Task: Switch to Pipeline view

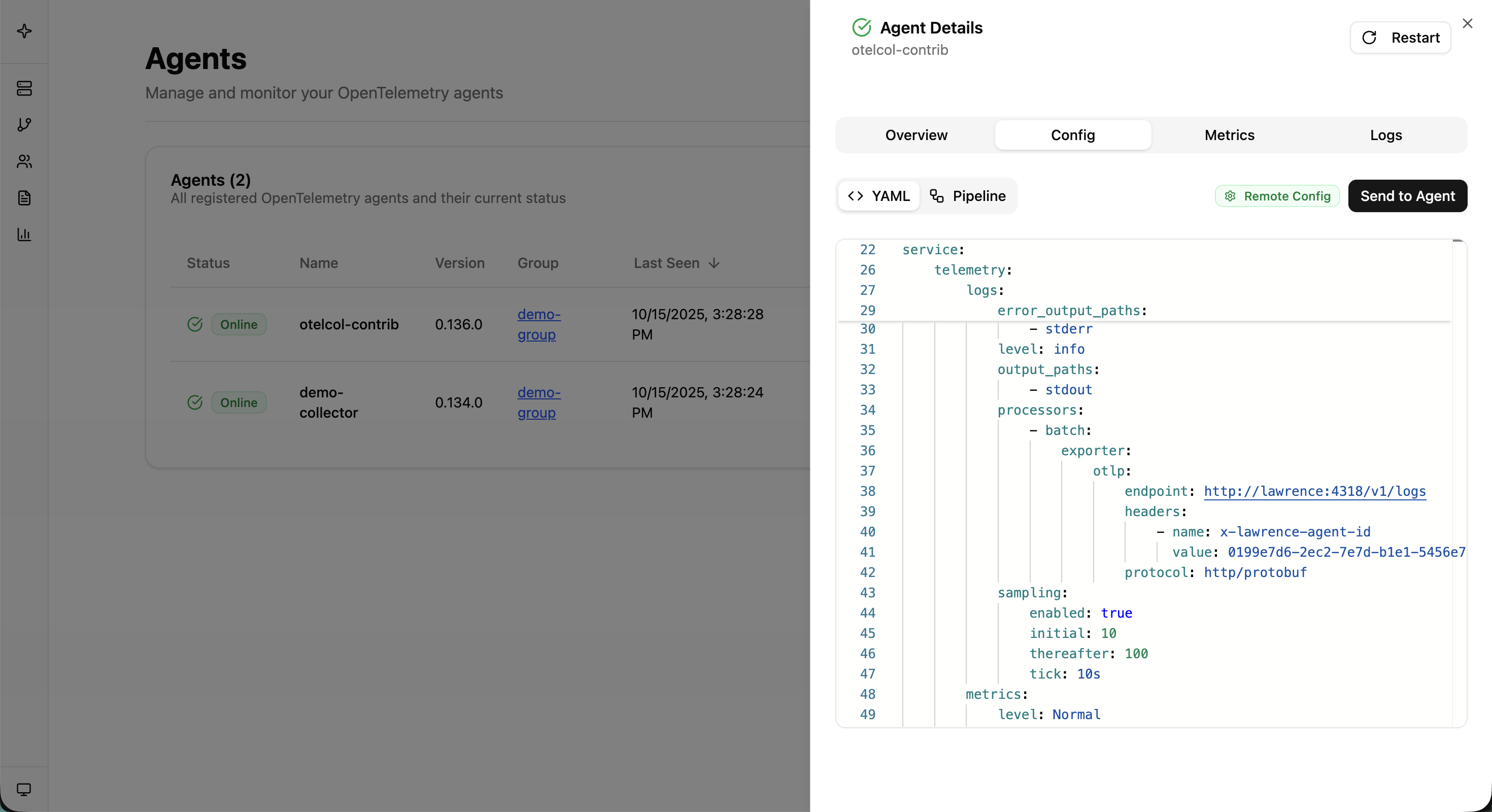Action: click(968, 196)
